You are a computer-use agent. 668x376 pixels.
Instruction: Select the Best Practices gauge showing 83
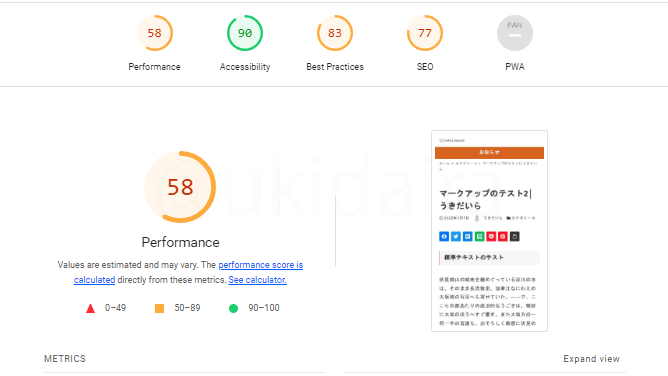coord(335,33)
